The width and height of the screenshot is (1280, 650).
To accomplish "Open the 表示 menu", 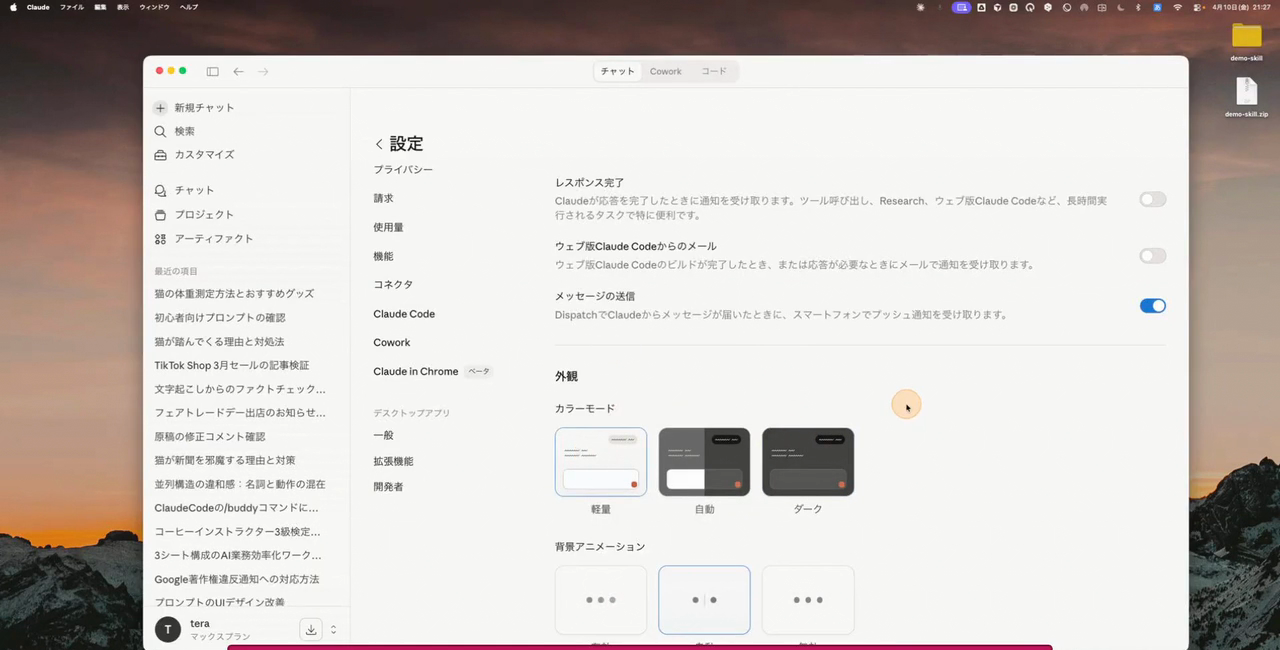I will click(x=123, y=7).
